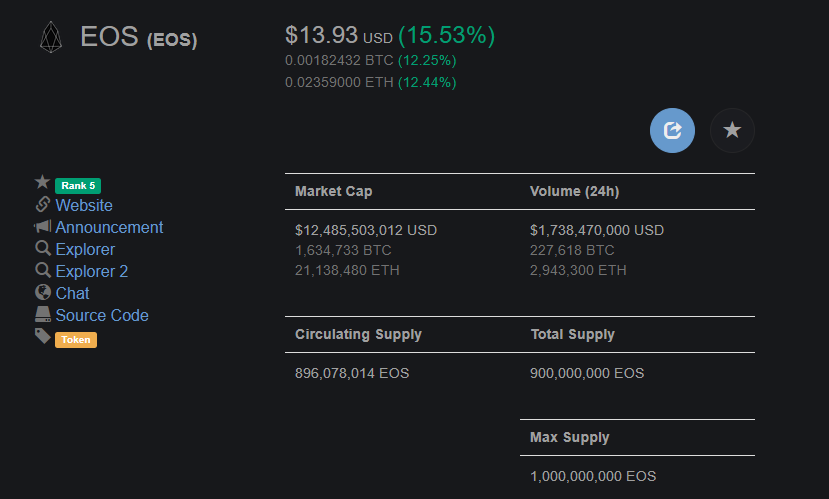Image resolution: width=829 pixels, height=499 pixels.
Task: Open the Chat link
Action: [72, 293]
